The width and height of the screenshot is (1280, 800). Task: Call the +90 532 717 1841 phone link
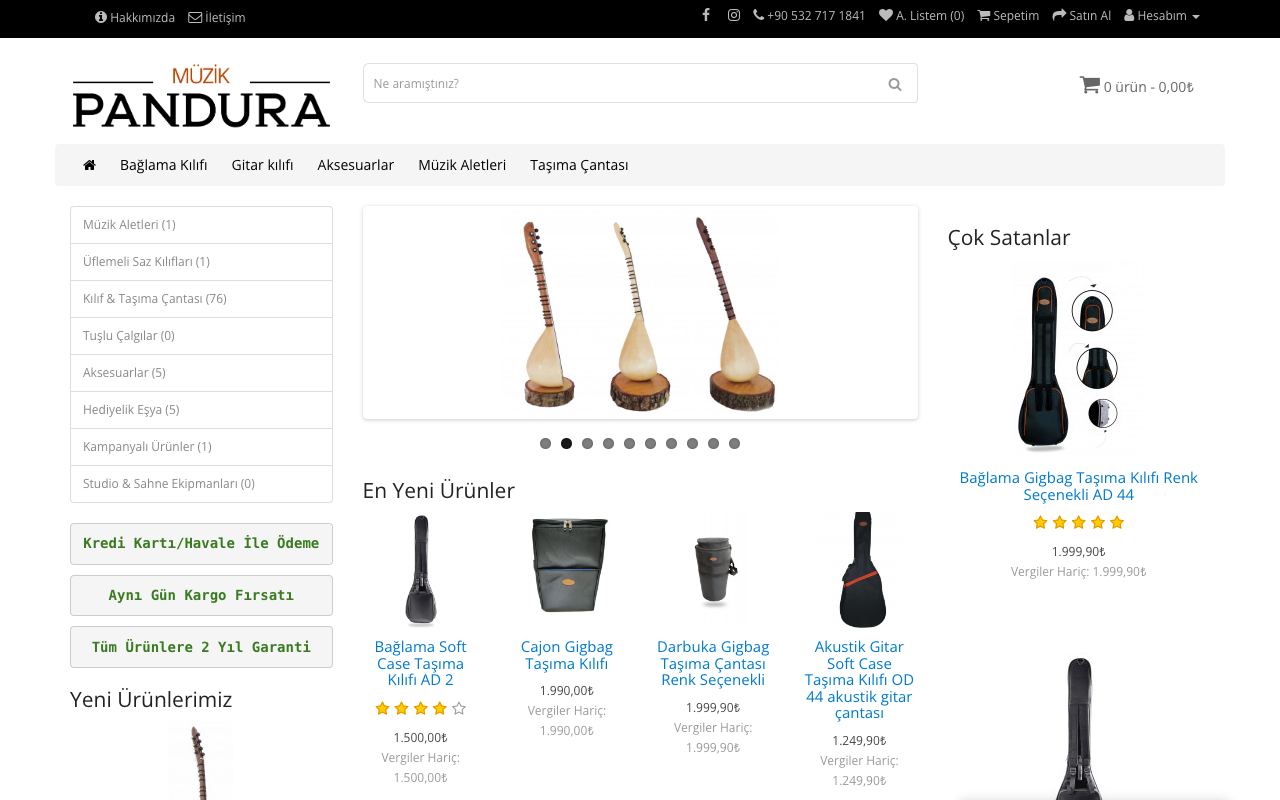tap(809, 16)
